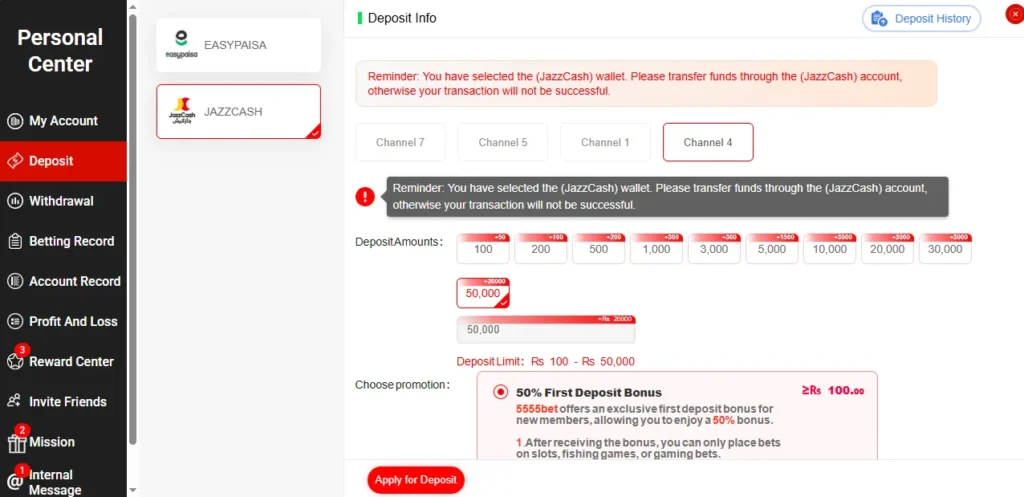
Task: Click the Betting Record clipboard icon
Action: click(15, 241)
